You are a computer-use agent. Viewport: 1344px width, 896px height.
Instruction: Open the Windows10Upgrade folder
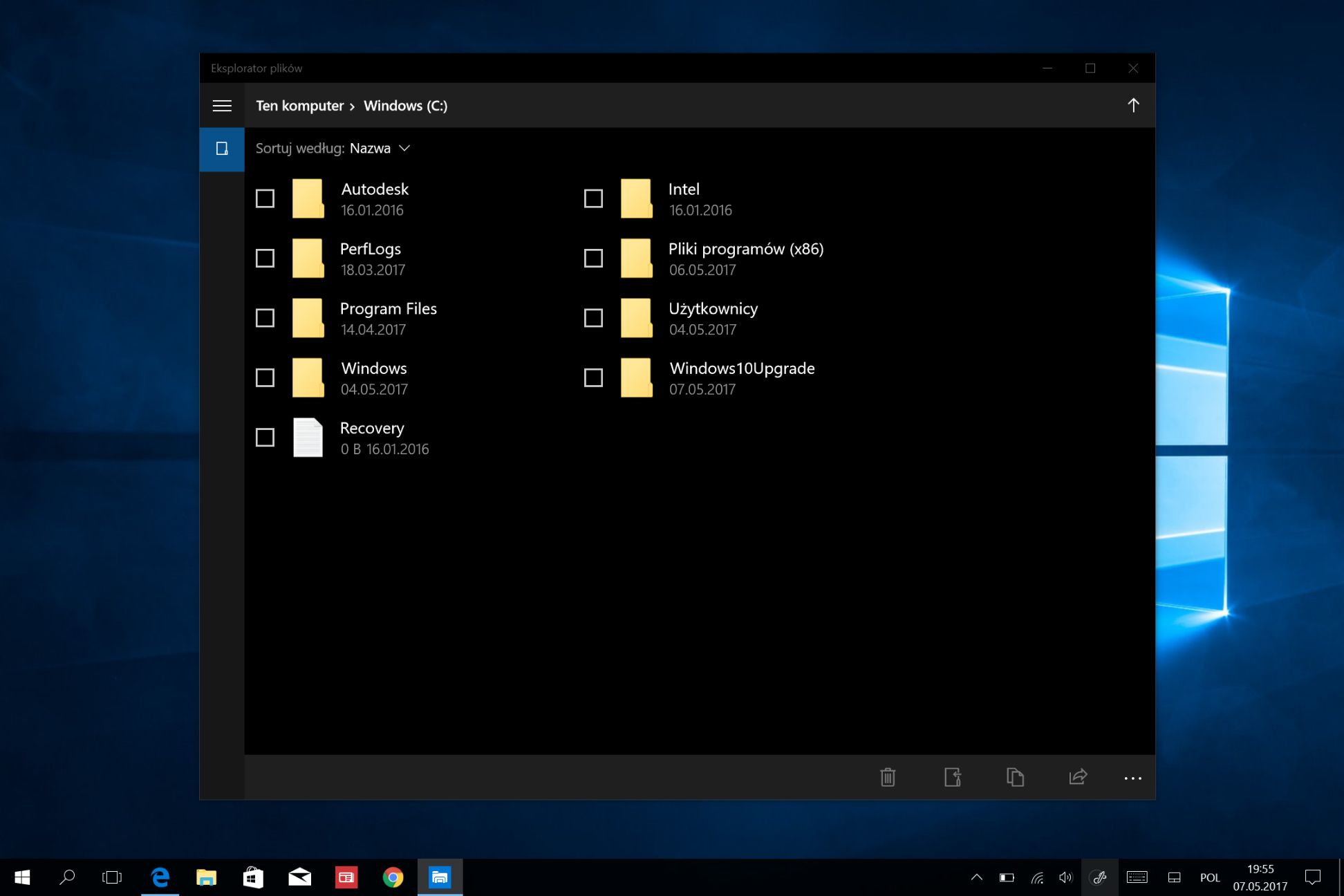pyautogui.click(x=741, y=368)
